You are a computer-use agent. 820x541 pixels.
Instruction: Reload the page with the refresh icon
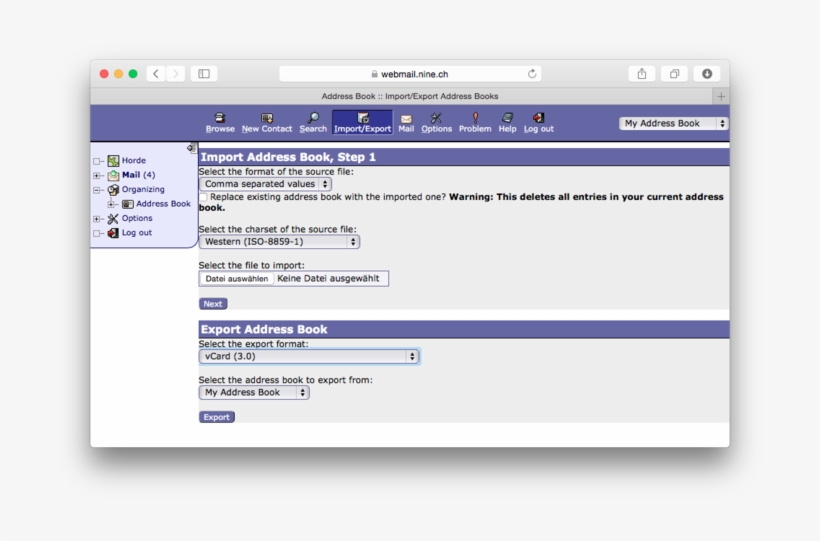532,74
